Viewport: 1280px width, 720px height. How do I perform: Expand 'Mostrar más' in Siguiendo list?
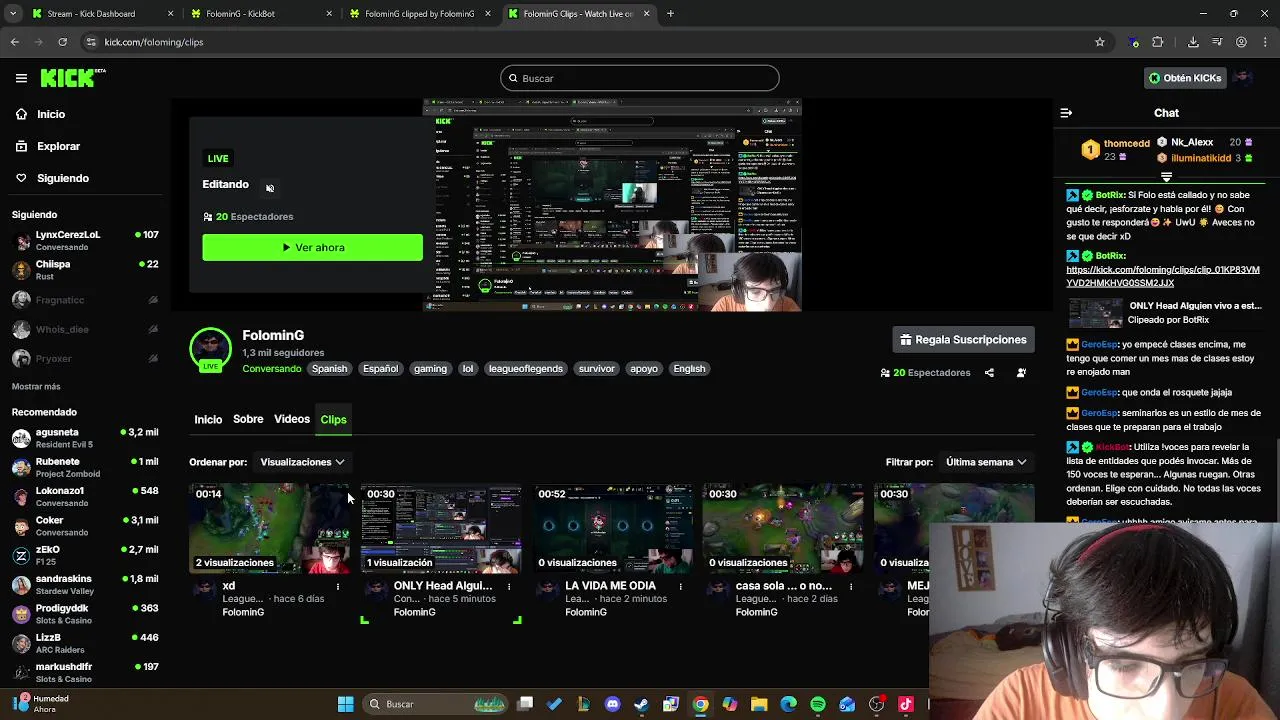36,386
